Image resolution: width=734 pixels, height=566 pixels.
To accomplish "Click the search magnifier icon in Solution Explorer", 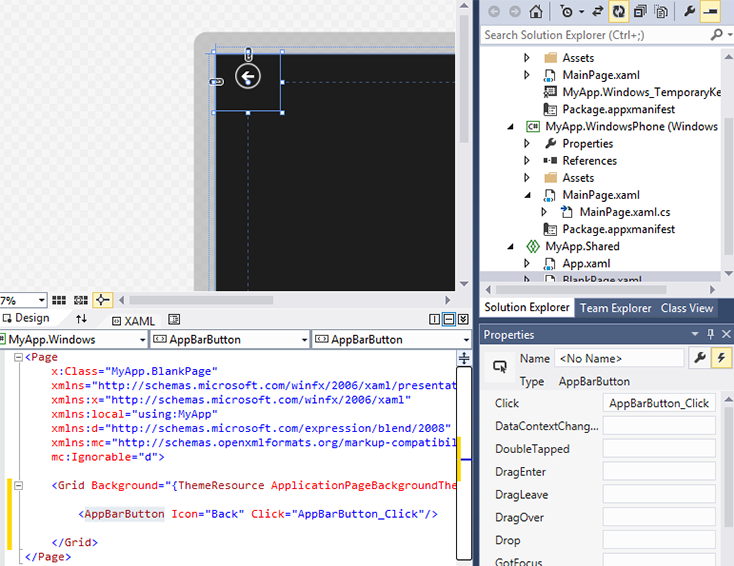I will coord(716,35).
